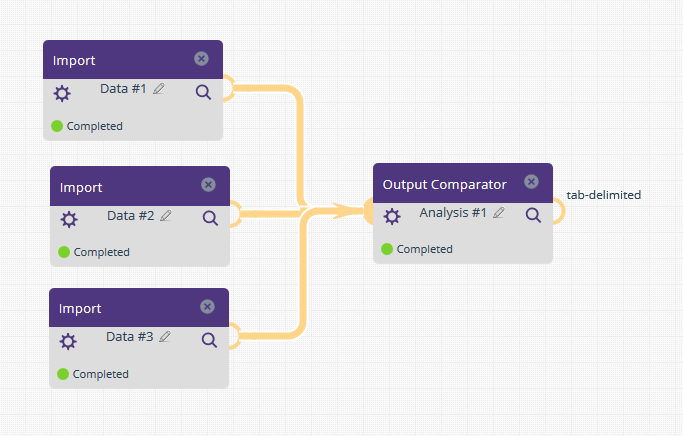Edit Analysis #1 name with pencil icon

499,213
